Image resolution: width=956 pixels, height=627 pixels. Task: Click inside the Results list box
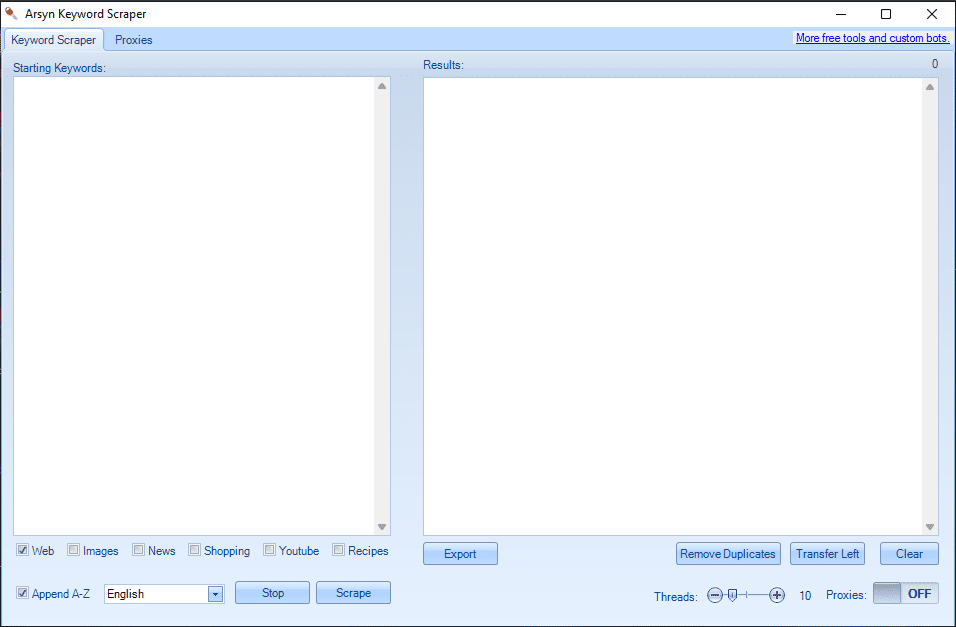click(x=672, y=307)
